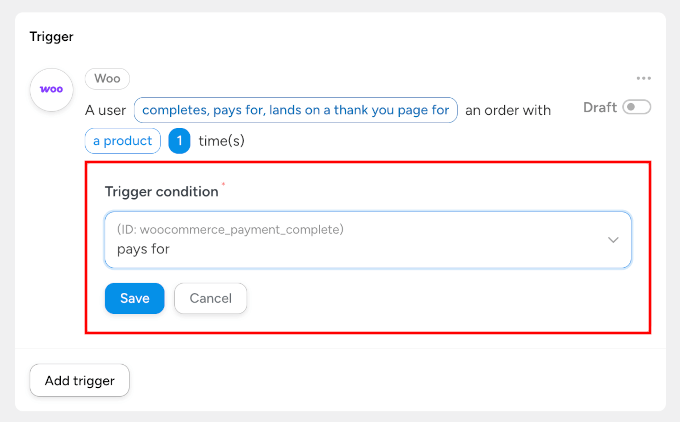680x422 pixels.
Task: Click the "completes, pays for" condition token
Action: 296,110
